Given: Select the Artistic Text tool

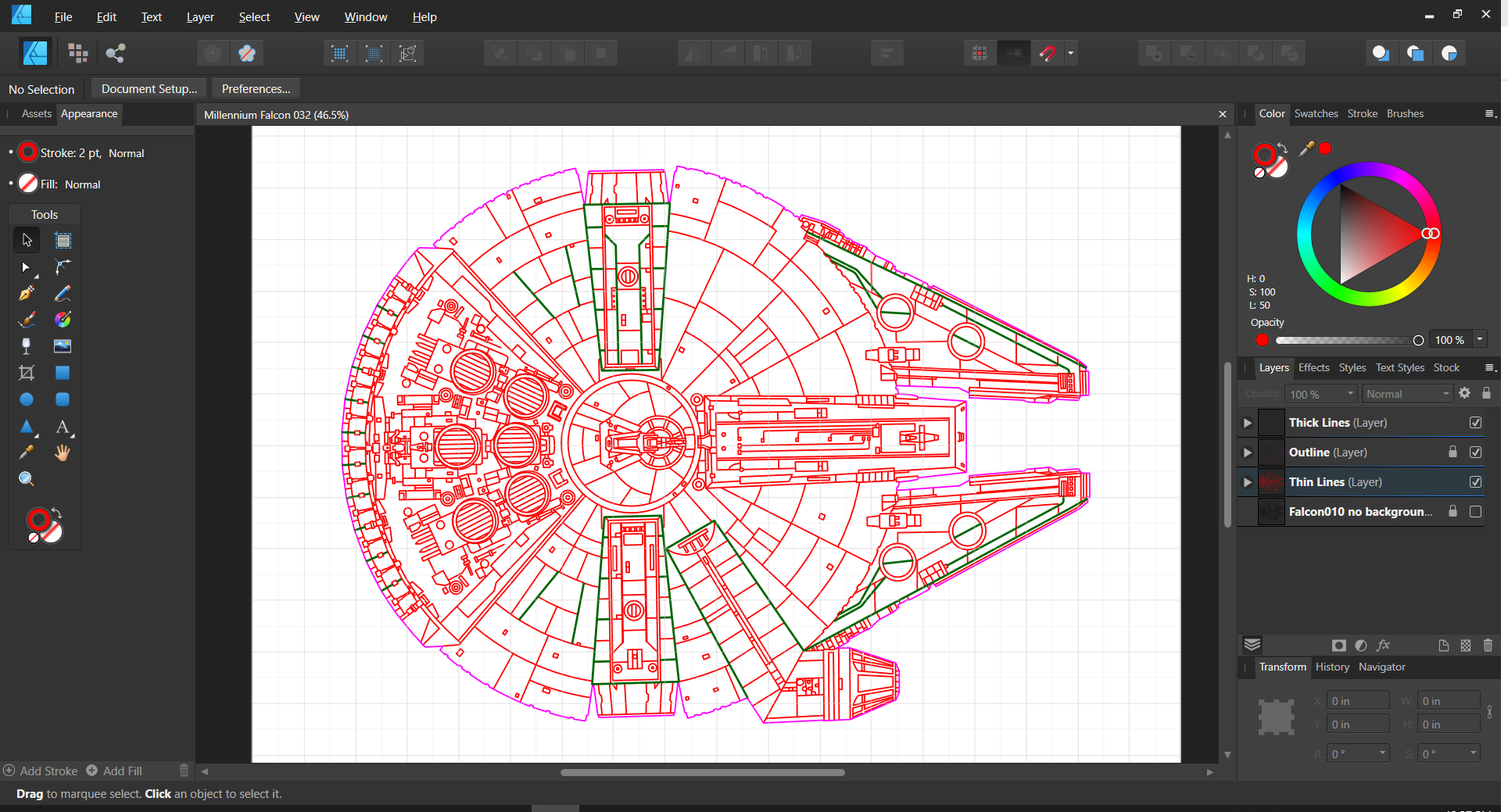Looking at the screenshot, I should click(x=63, y=427).
